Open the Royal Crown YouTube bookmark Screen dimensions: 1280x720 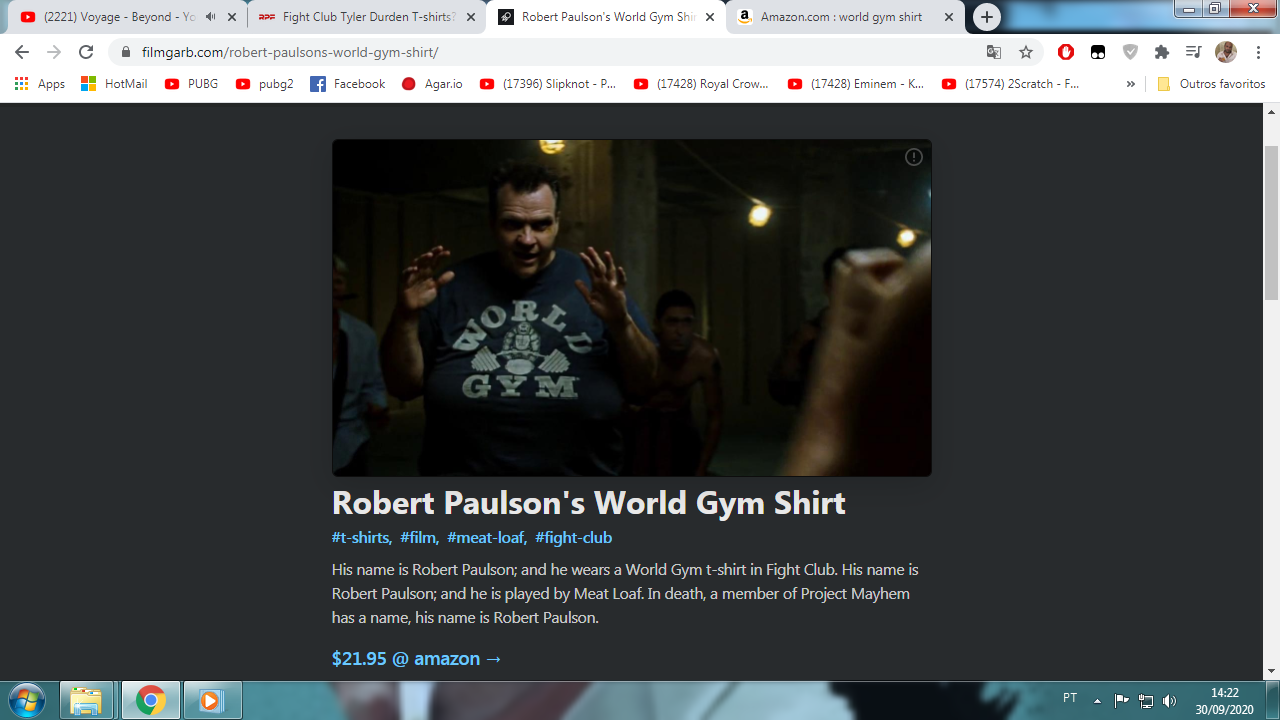pyautogui.click(x=703, y=84)
